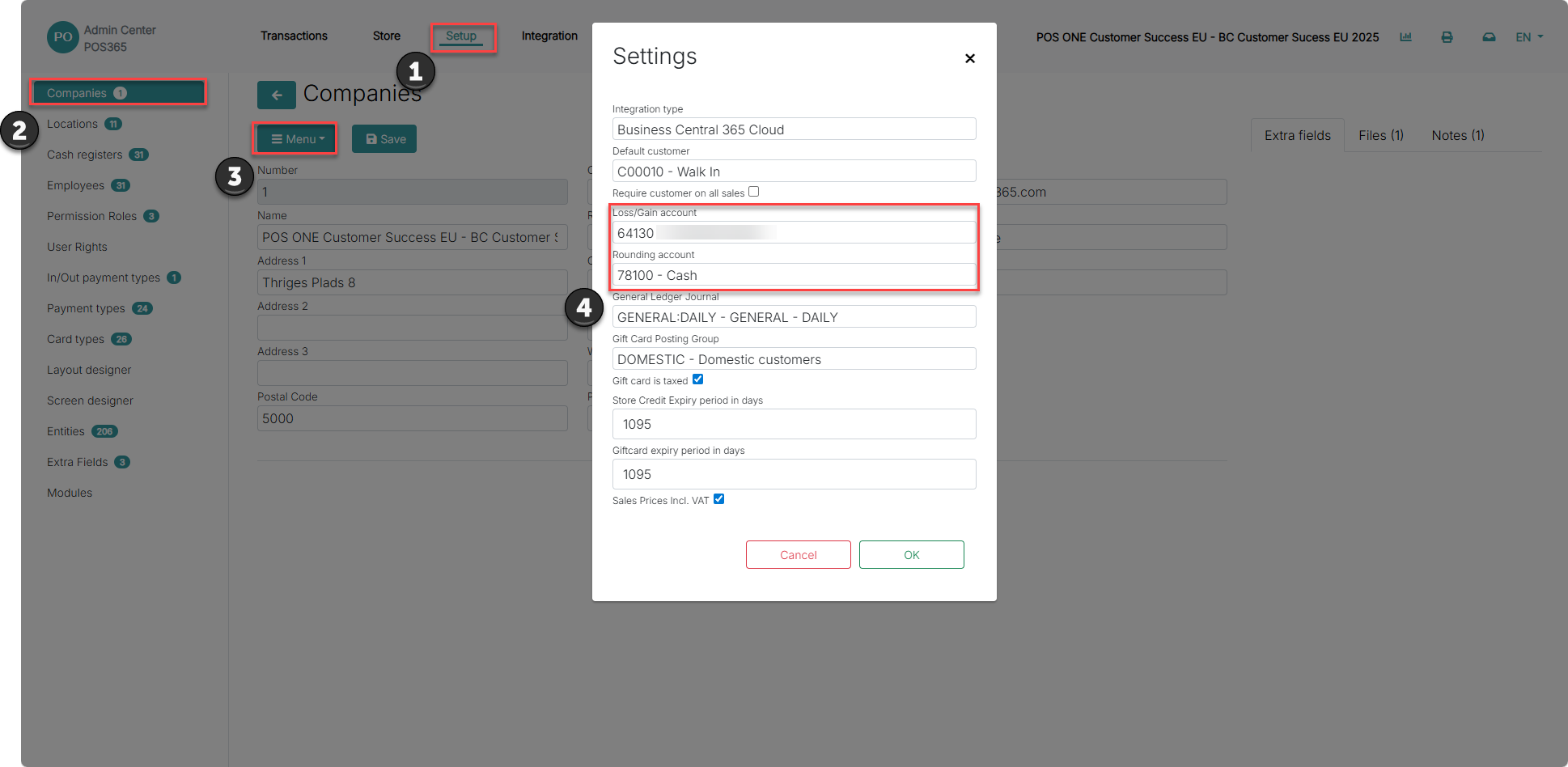Screen dimensions: 1568x767
Task: Open the Integration type field
Action: [x=794, y=129]
